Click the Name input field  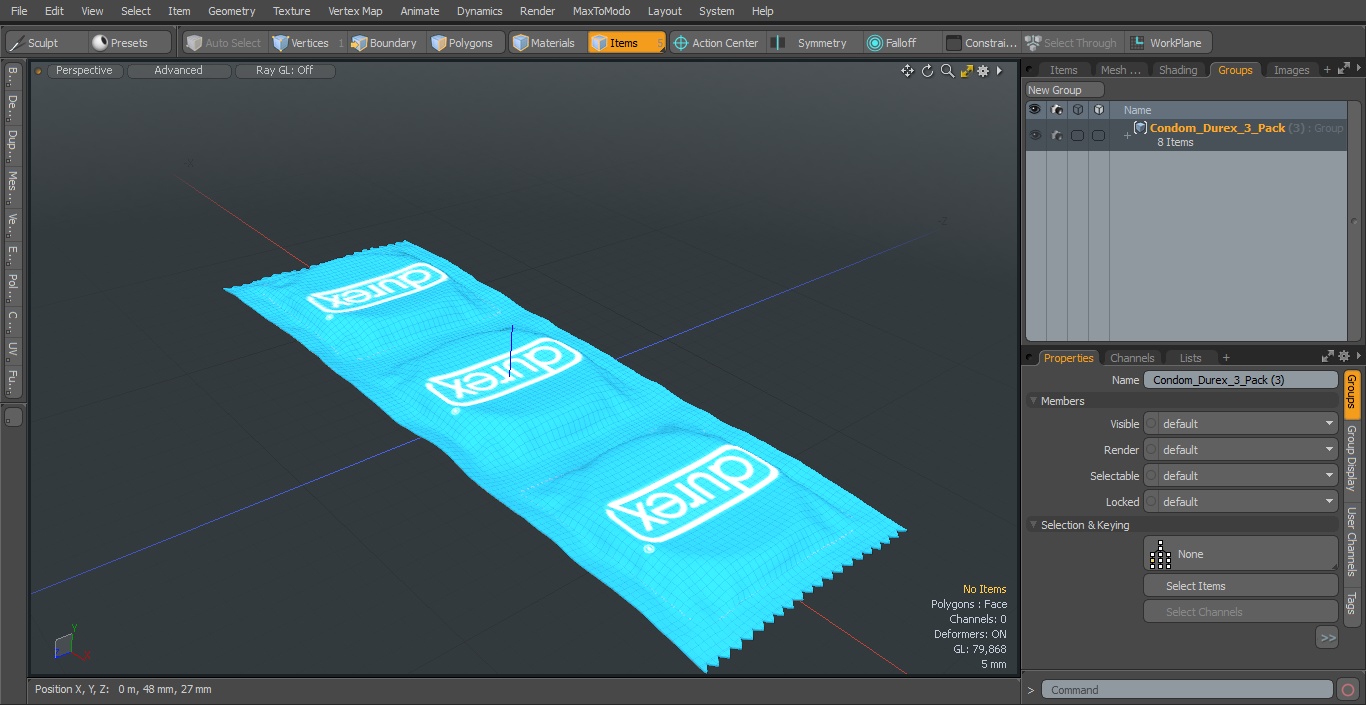(1241, 380)
